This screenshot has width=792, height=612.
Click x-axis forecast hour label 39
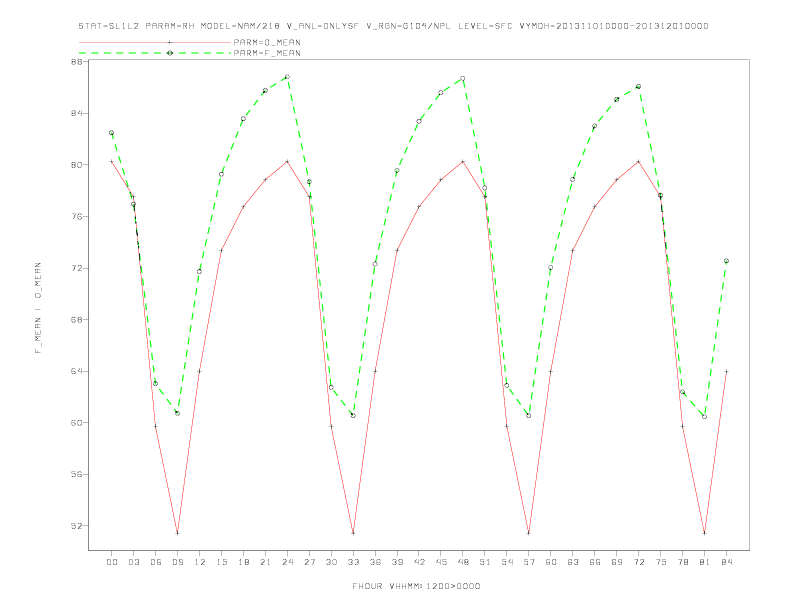point(397,562)
